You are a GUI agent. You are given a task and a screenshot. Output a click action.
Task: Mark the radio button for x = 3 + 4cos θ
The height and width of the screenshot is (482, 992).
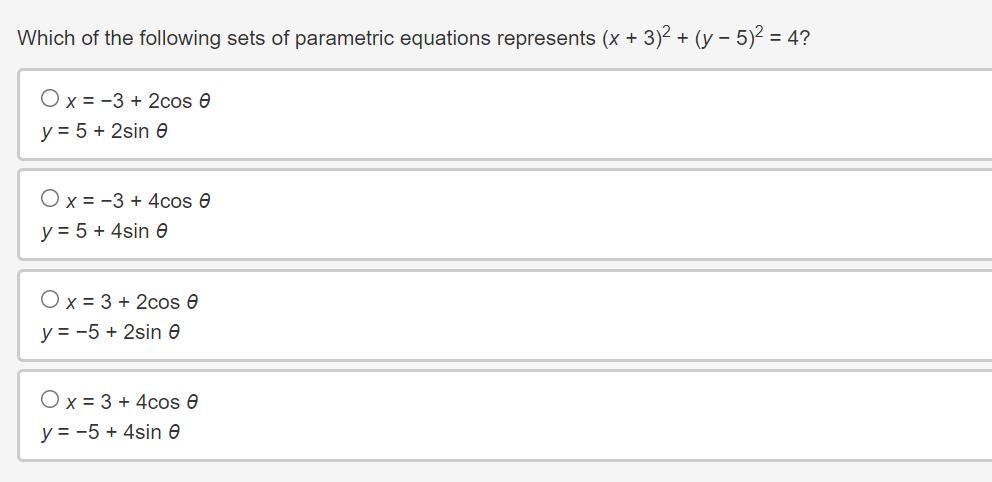50,399
